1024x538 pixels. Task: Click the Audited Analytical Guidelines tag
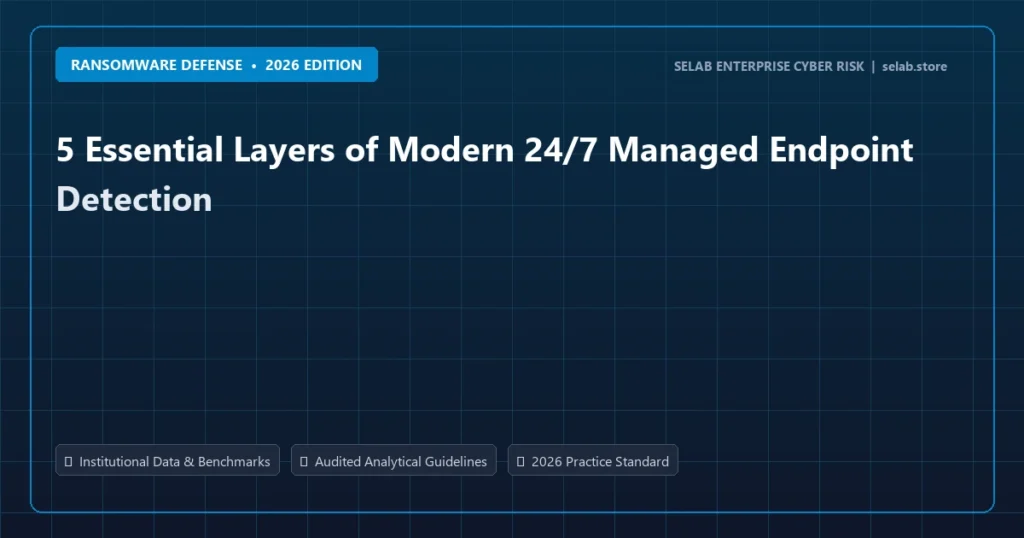tap(393, 461)
